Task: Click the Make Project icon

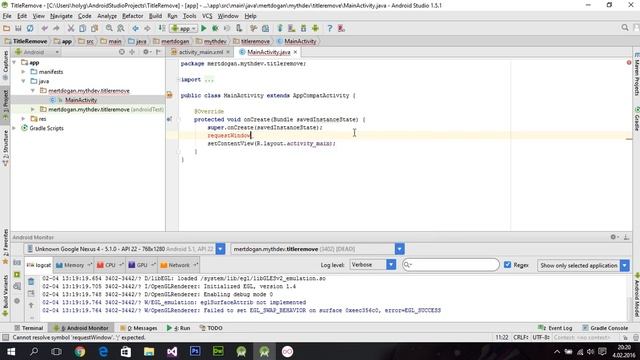Action: [x=162, y=28]
